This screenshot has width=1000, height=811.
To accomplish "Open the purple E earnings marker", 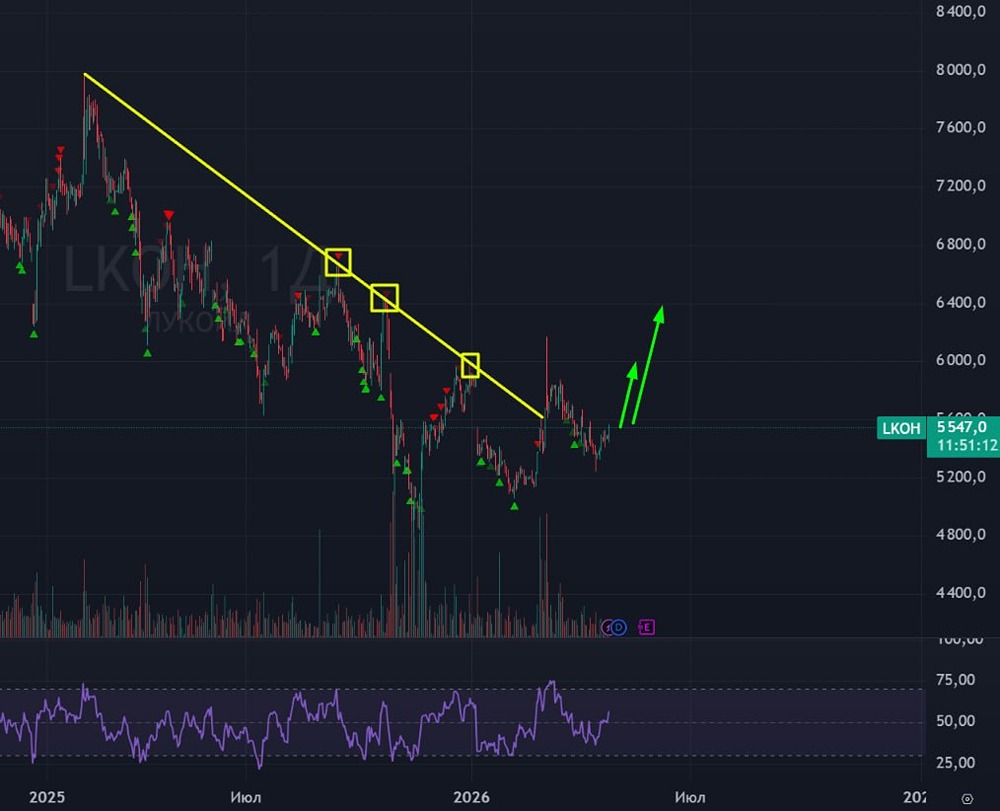I will click(646, 627).
